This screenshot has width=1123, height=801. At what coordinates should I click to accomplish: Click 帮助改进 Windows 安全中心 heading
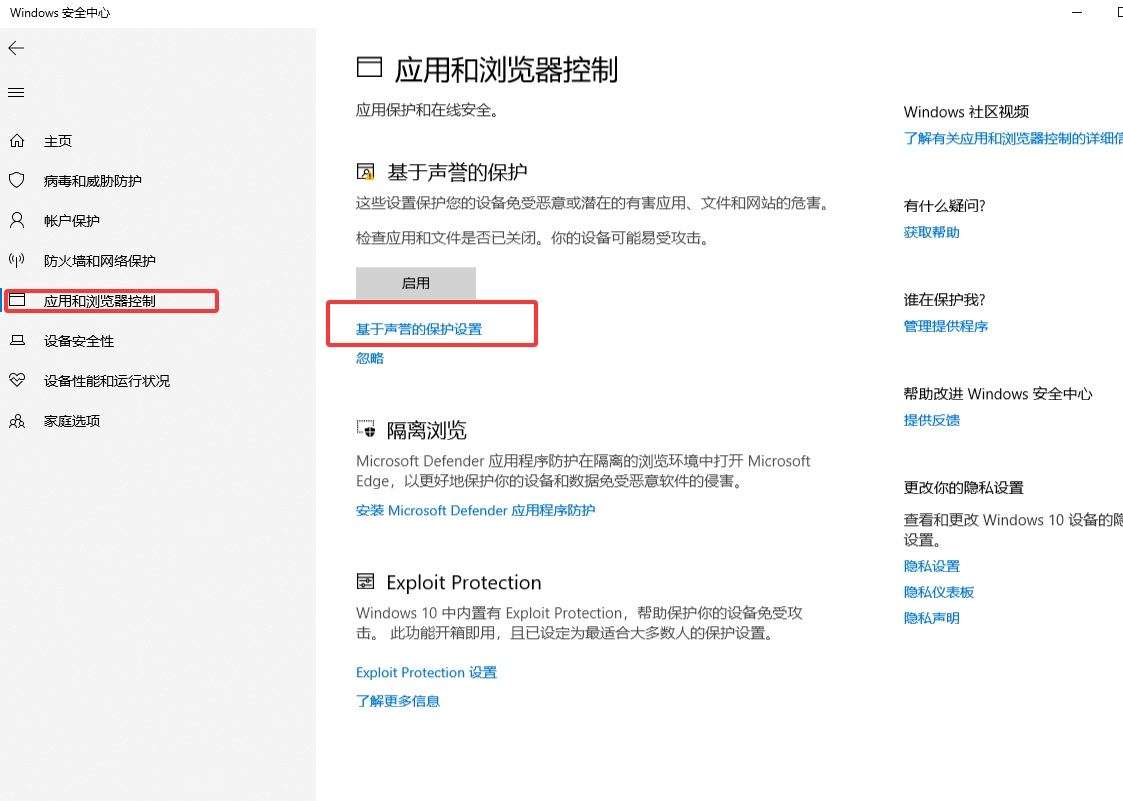[998, 393]
